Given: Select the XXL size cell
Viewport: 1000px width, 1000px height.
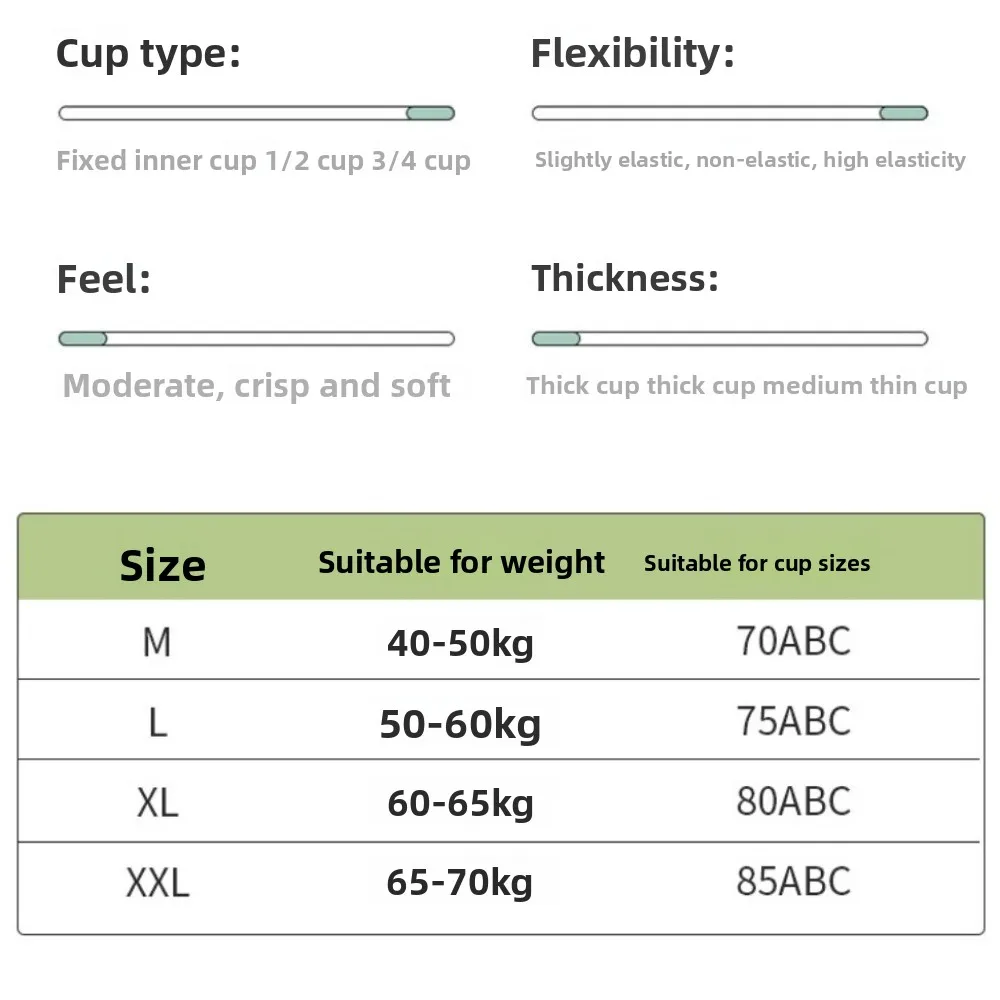Looking at the screenshot, I should [157, 883].
